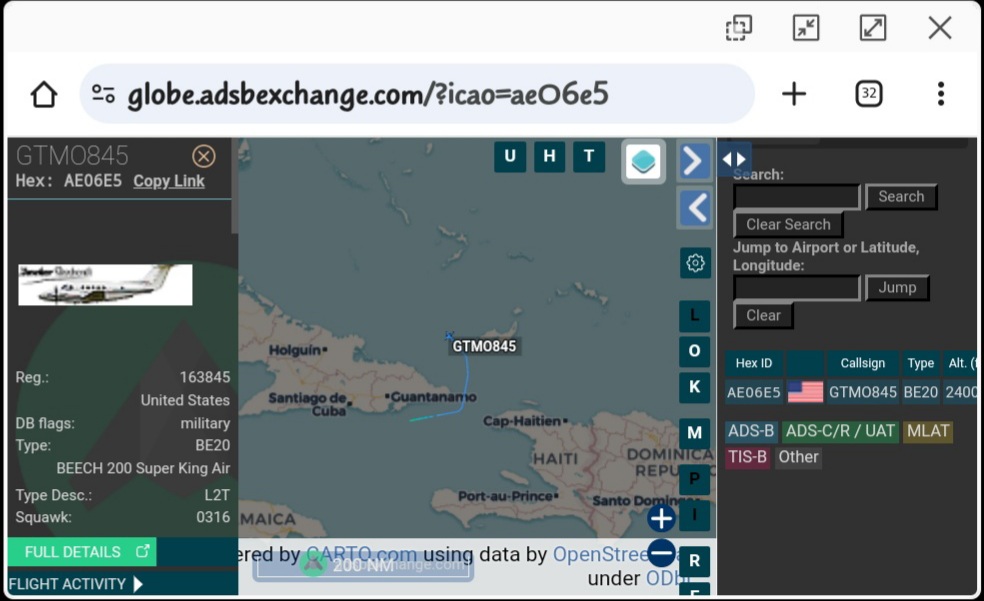Click the CARTO.com attribution link

pos(361,555)
